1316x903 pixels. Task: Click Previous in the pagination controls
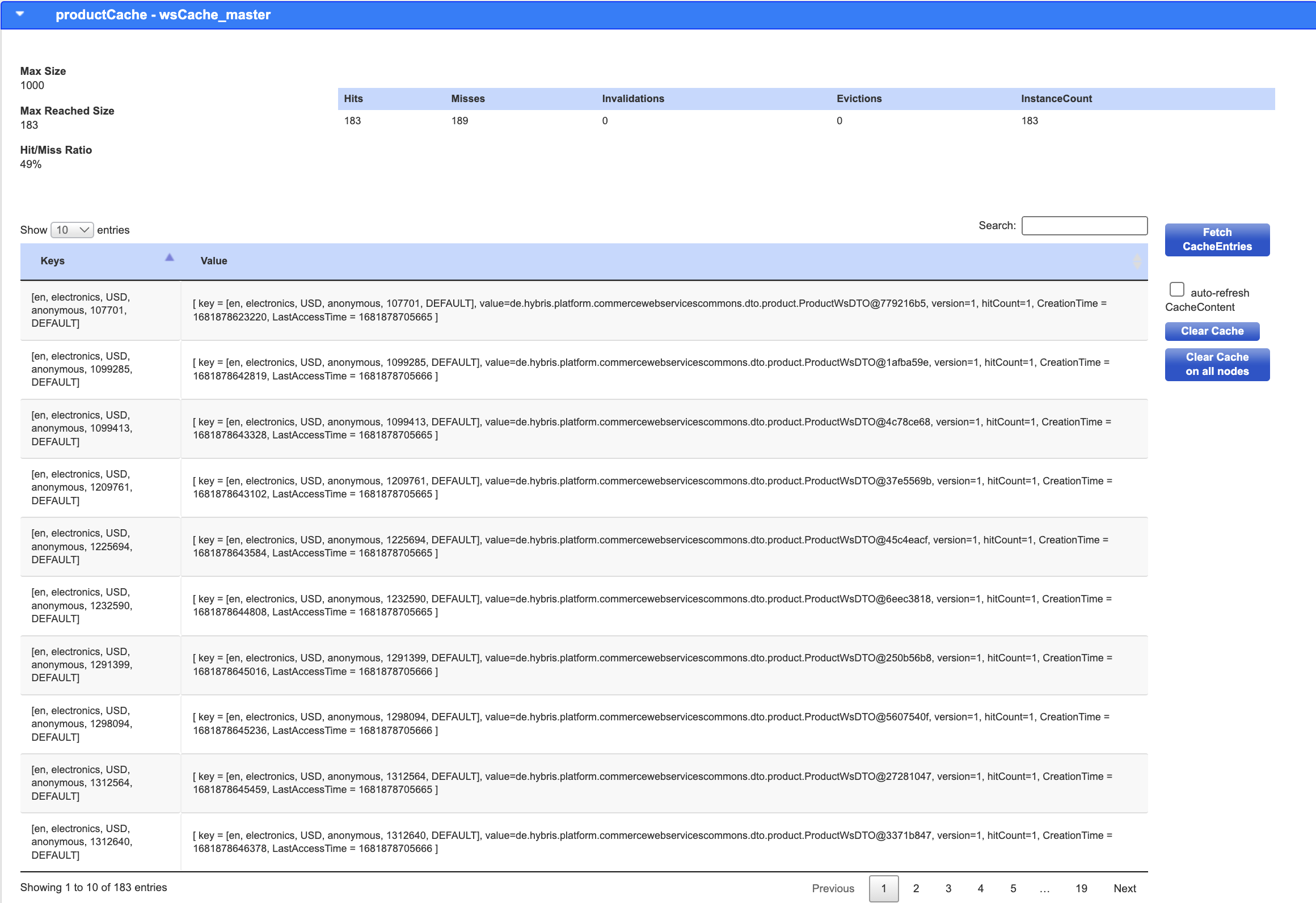tap(833, 888)
